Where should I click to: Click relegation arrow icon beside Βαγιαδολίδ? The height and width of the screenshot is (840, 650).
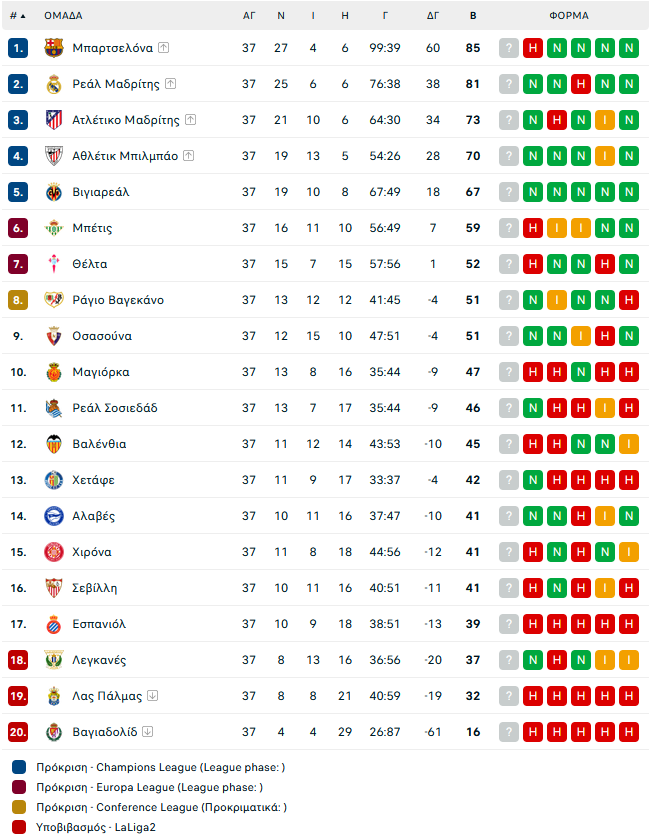pyautogui.click(x=148, y=732)
